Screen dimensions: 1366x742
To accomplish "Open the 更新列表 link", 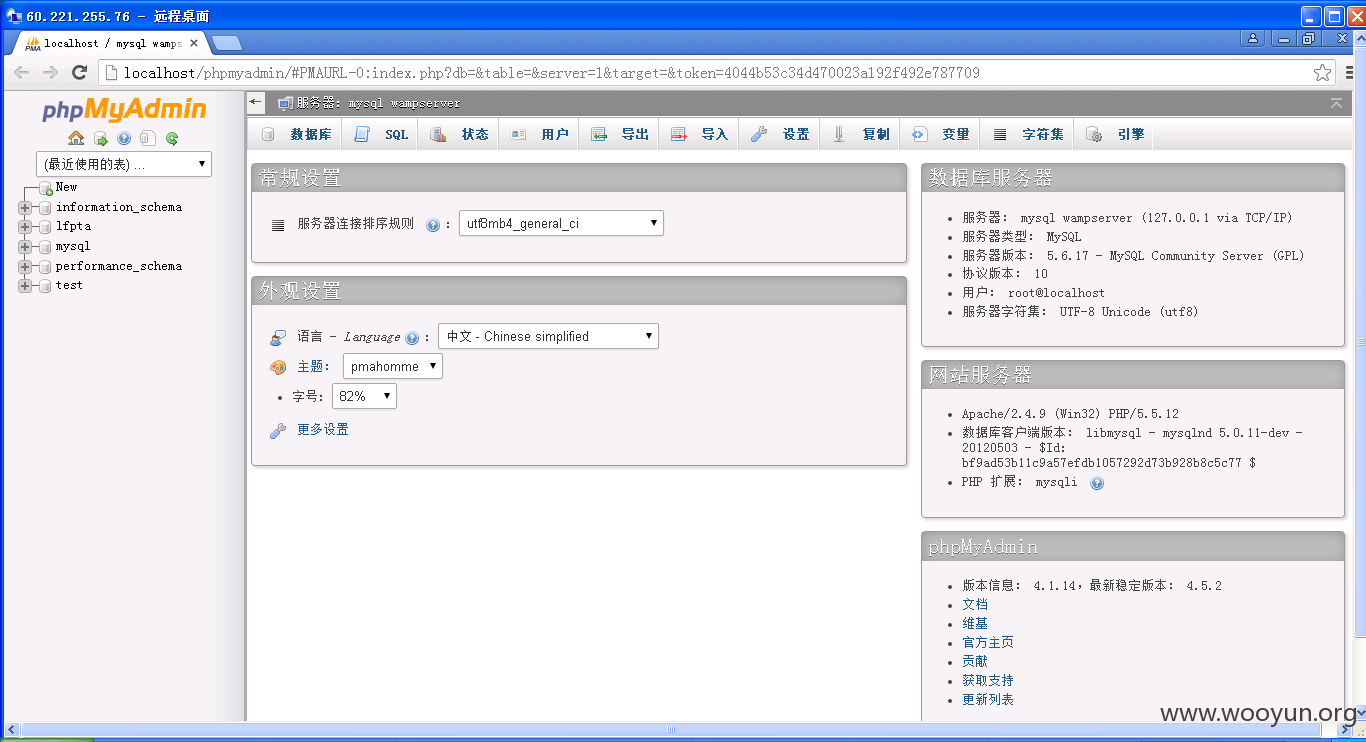I will tap(988, 700).
